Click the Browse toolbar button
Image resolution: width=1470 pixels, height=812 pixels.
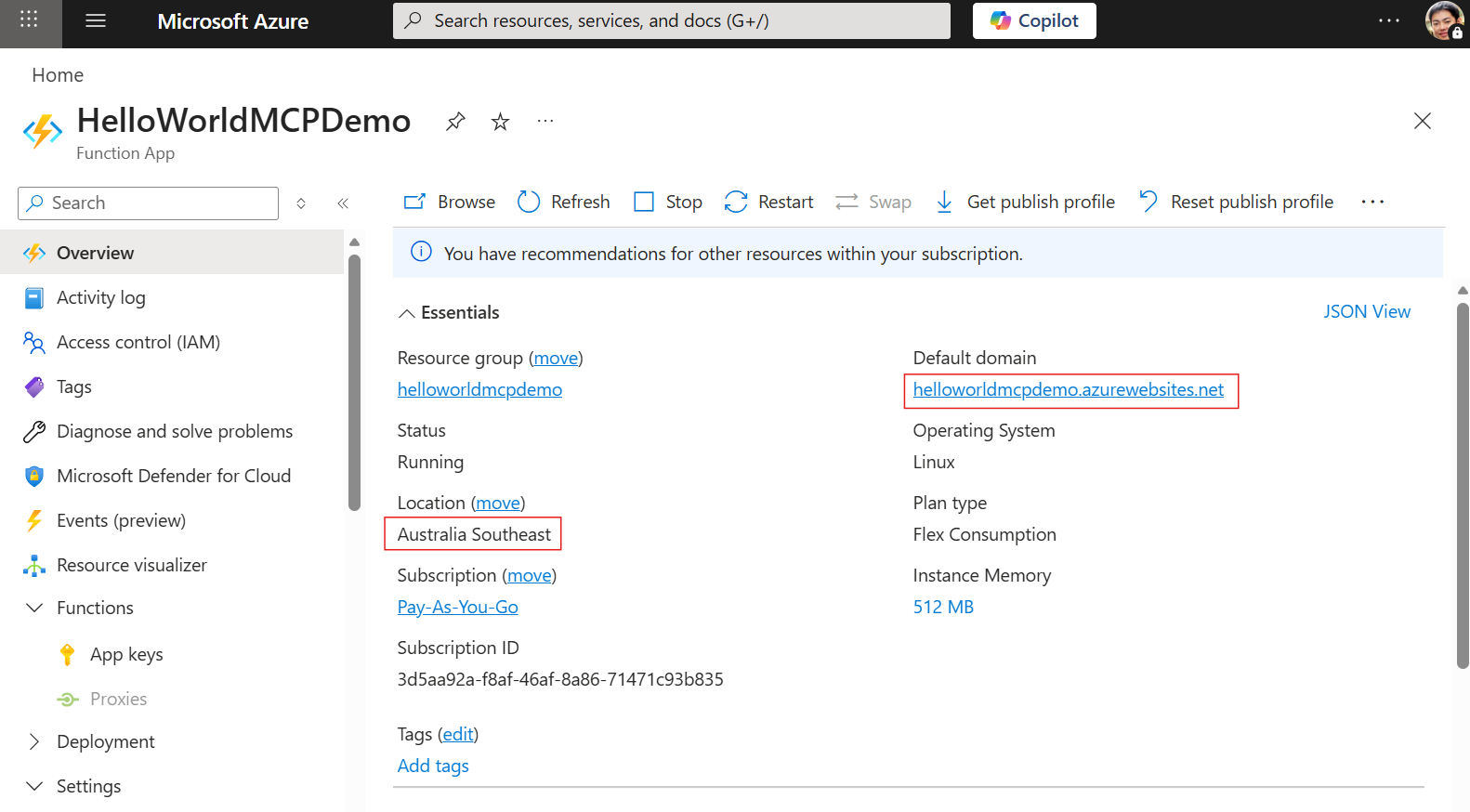450,202
